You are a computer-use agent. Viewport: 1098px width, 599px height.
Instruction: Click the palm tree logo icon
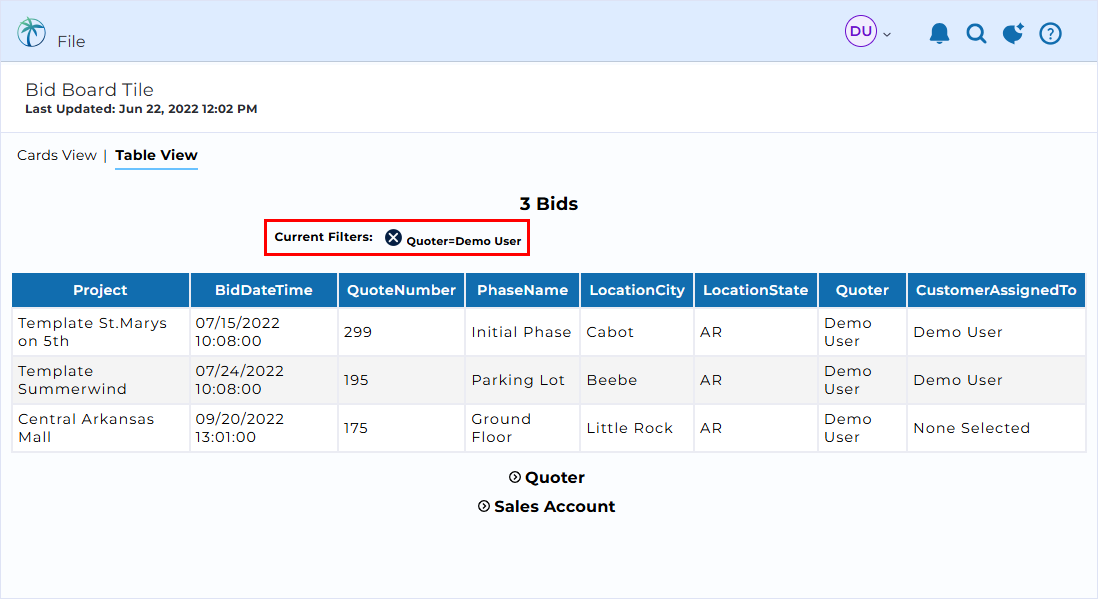(32, 32)
